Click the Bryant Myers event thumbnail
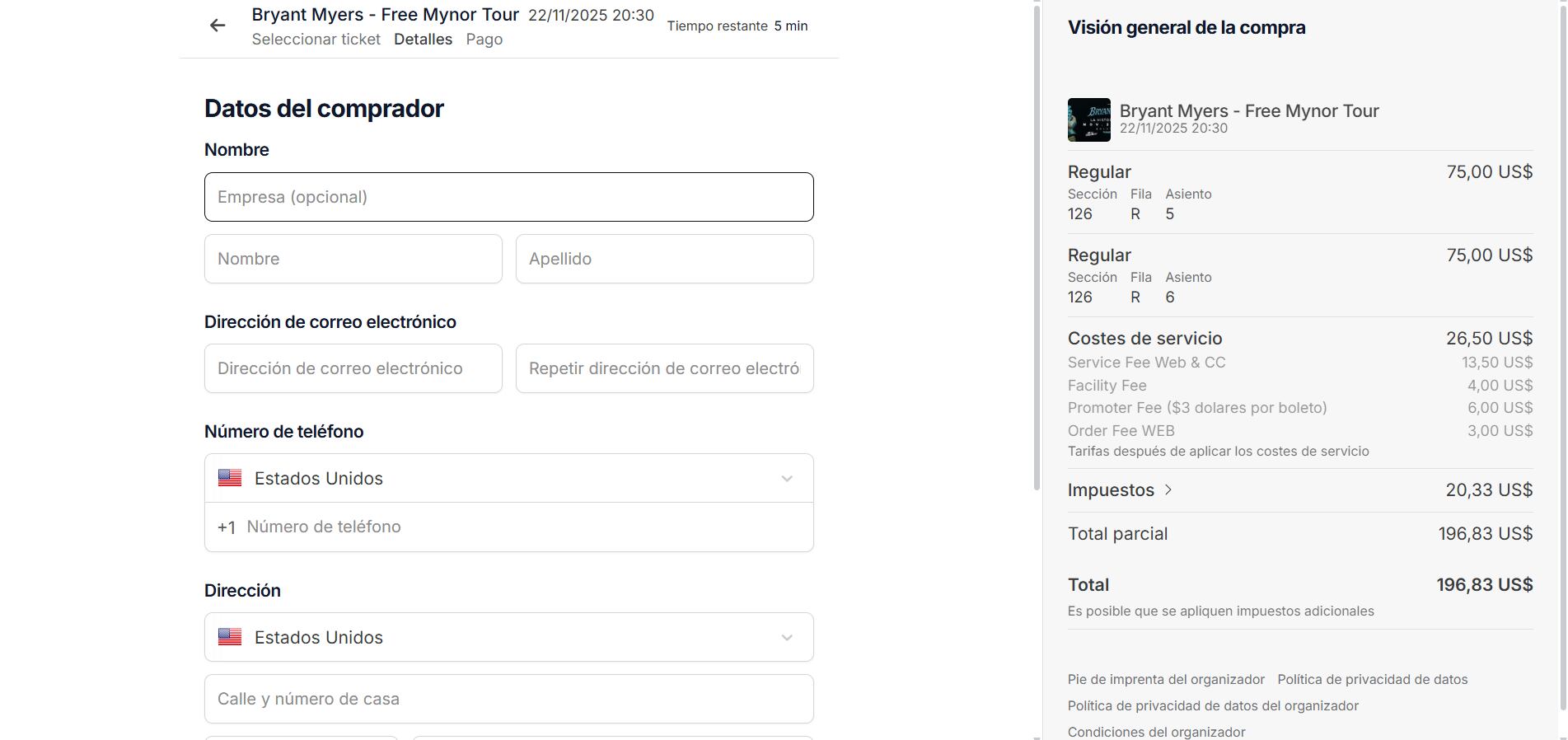The width and height of the screenshot is (1568, 740). click(x=1088, y=120)
